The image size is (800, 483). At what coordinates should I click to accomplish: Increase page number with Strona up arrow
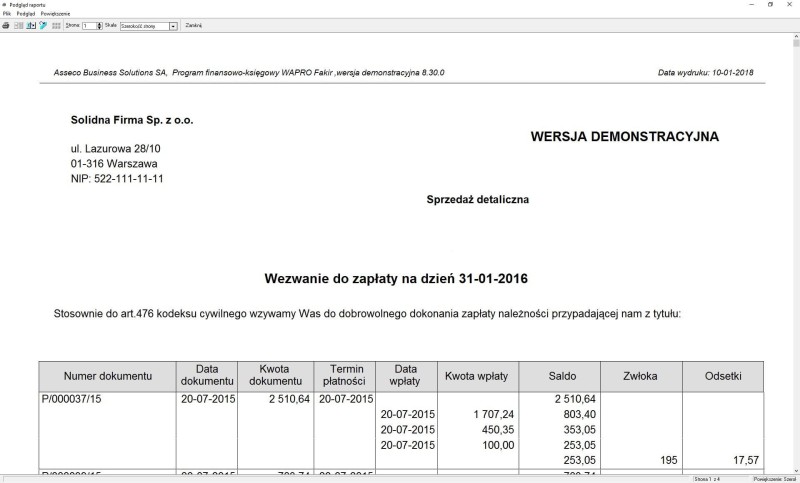(99, 23)
